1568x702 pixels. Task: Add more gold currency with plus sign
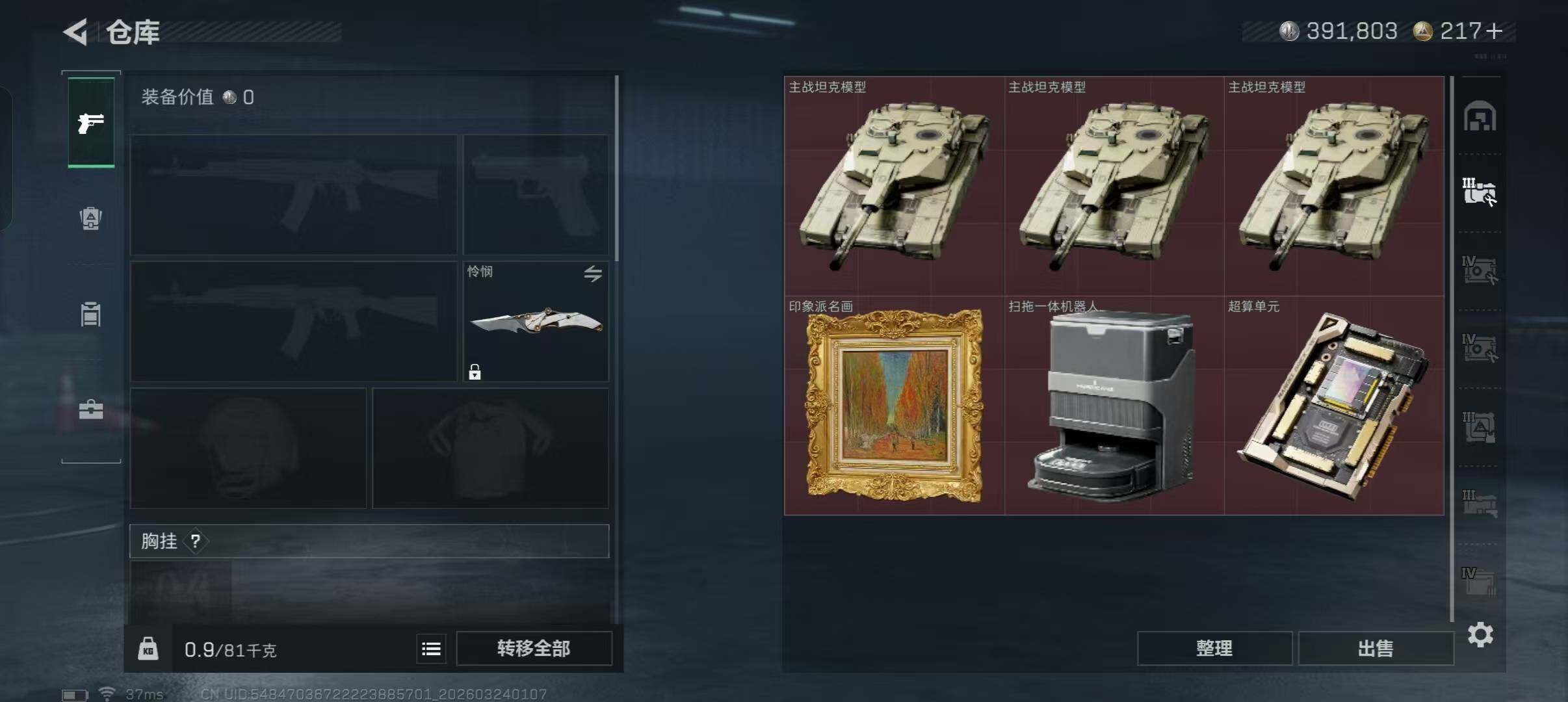[x=1495, y=31]
